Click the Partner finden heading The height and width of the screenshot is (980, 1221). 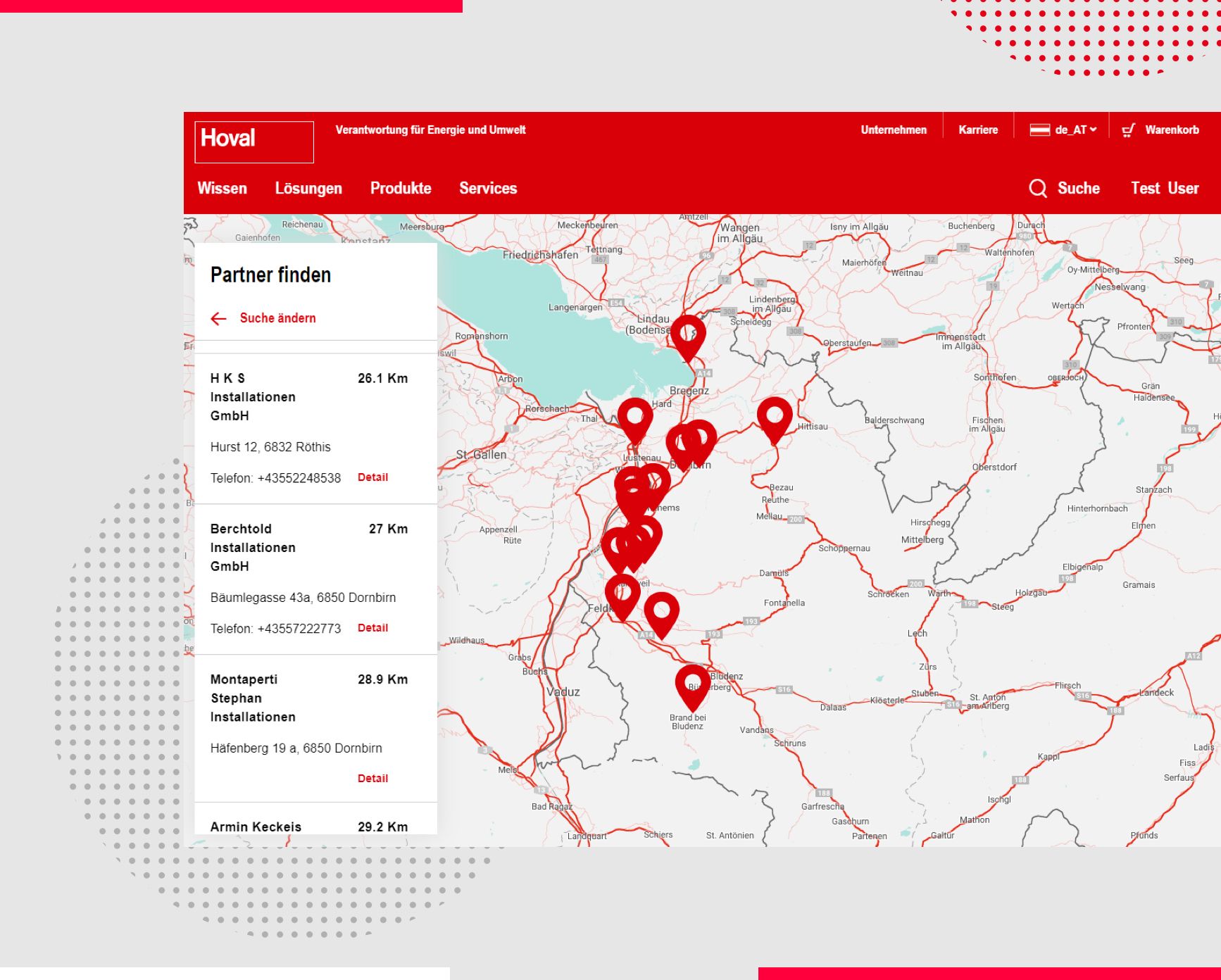pyautogui.click(x=270, y=275)
